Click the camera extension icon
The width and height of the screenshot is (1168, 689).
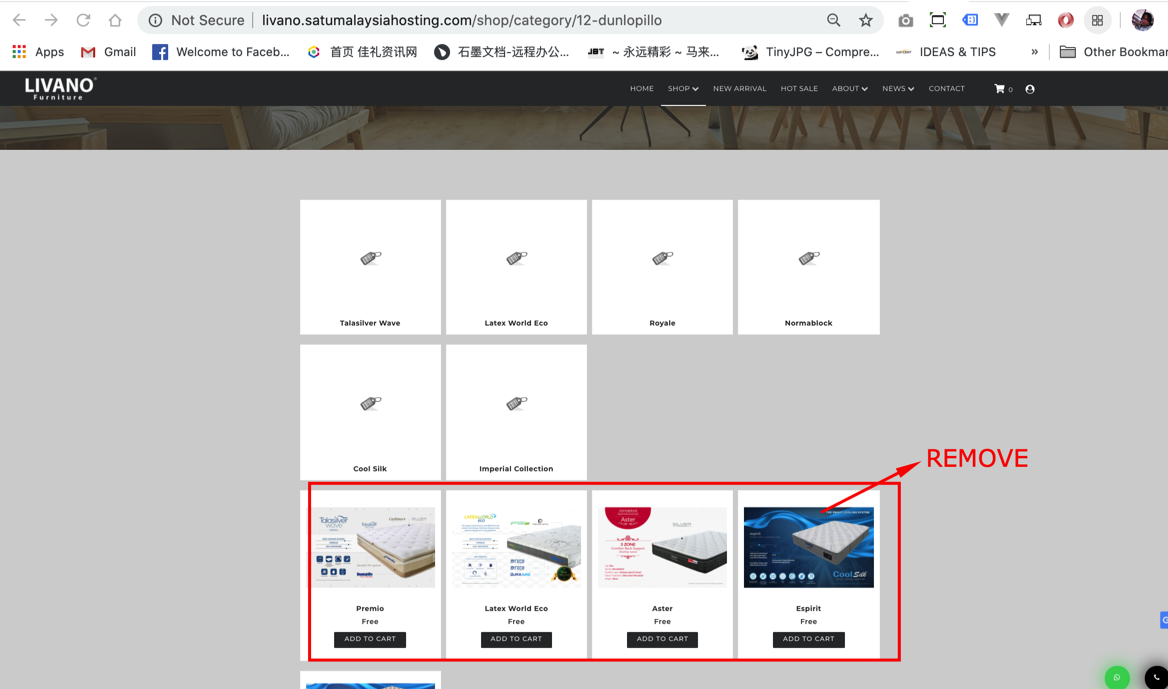pos(905,20)
